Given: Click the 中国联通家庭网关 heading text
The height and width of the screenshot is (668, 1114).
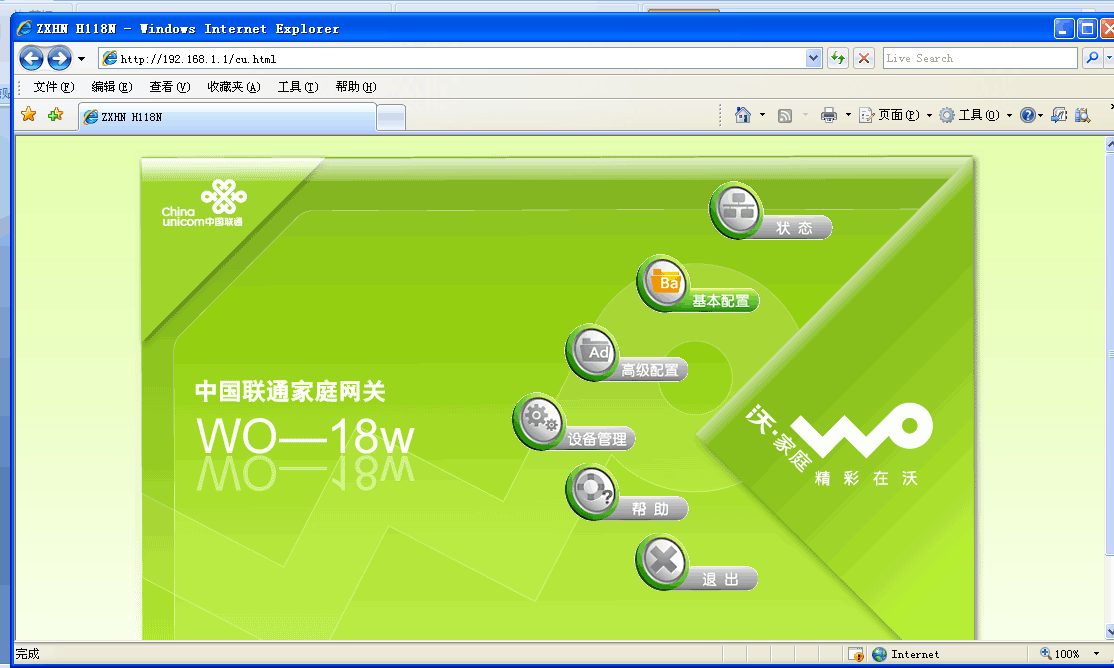Looking at the screenshot, I should click(290, 392).
